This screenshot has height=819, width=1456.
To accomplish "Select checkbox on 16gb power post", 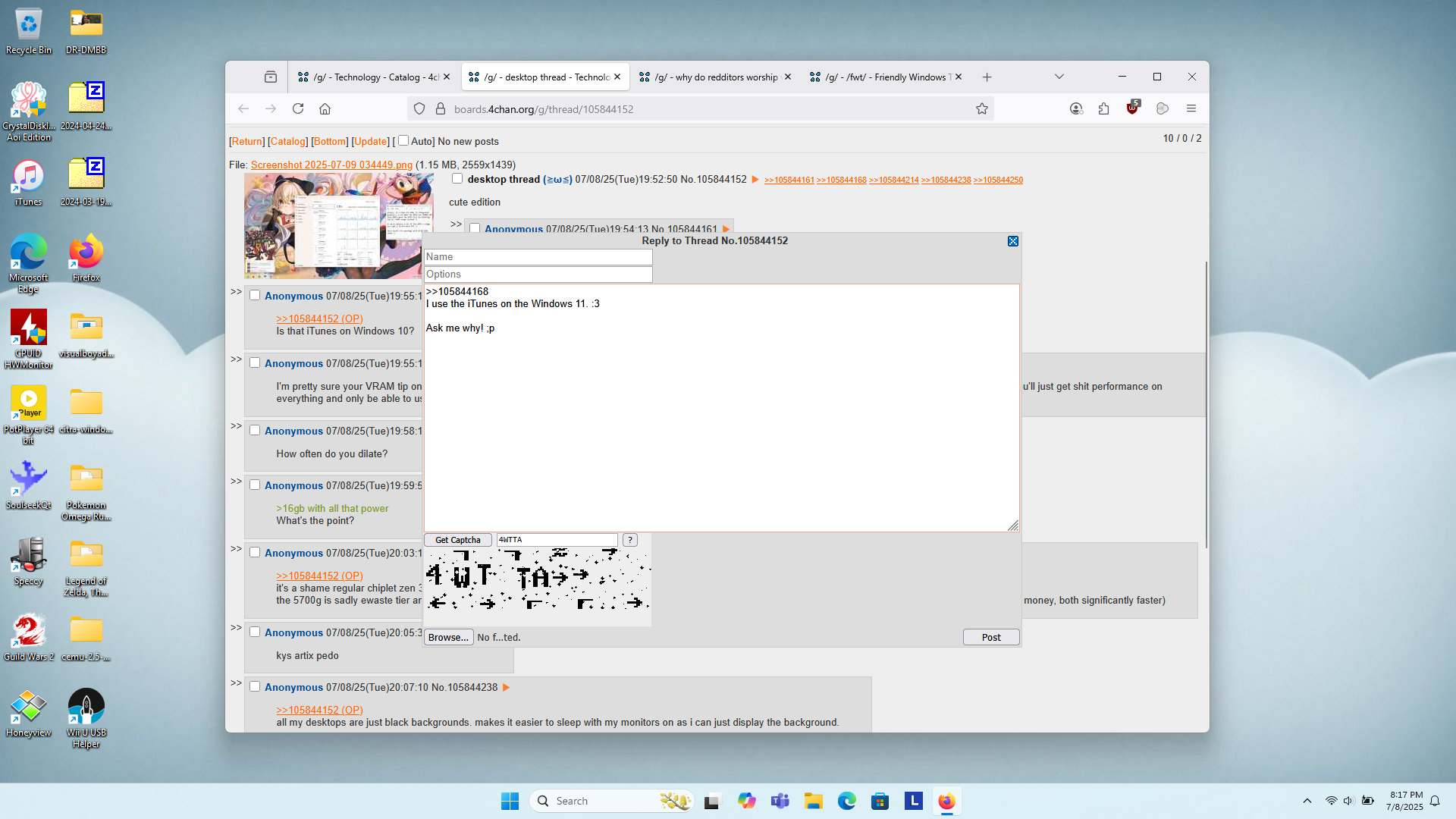I will [255, 485].
